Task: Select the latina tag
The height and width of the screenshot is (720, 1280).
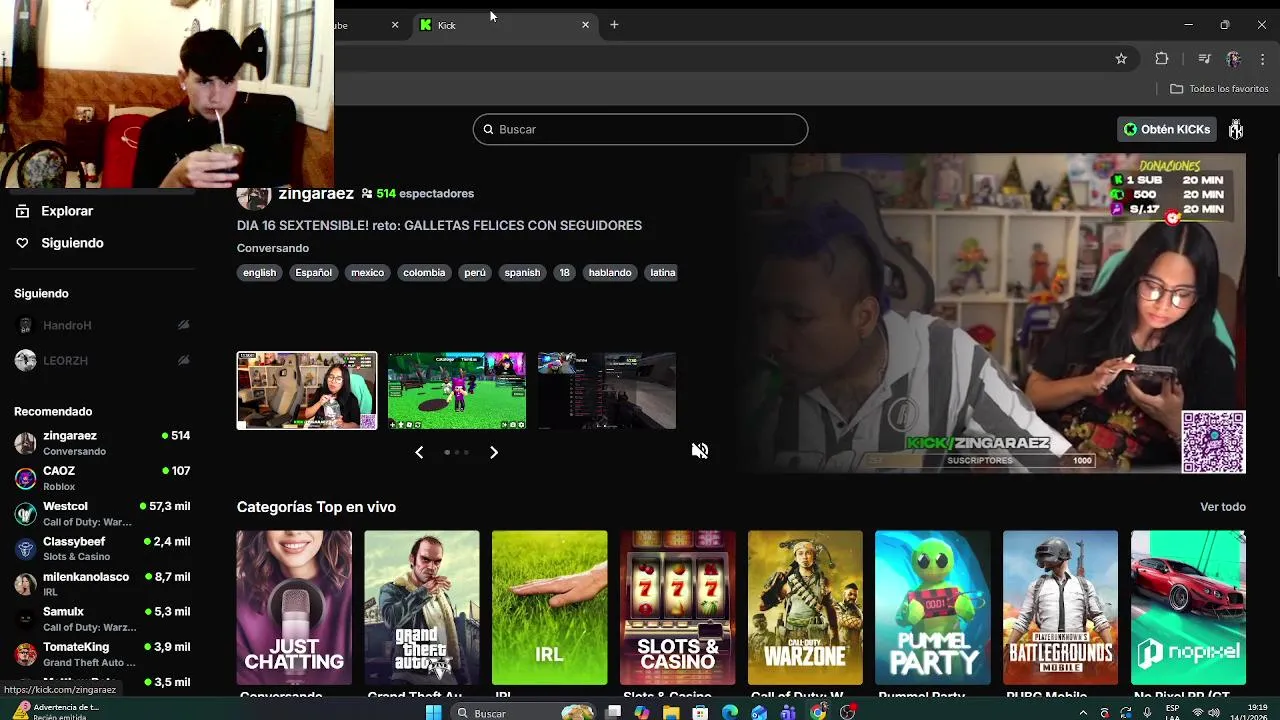Action: [x=662, y=272]
